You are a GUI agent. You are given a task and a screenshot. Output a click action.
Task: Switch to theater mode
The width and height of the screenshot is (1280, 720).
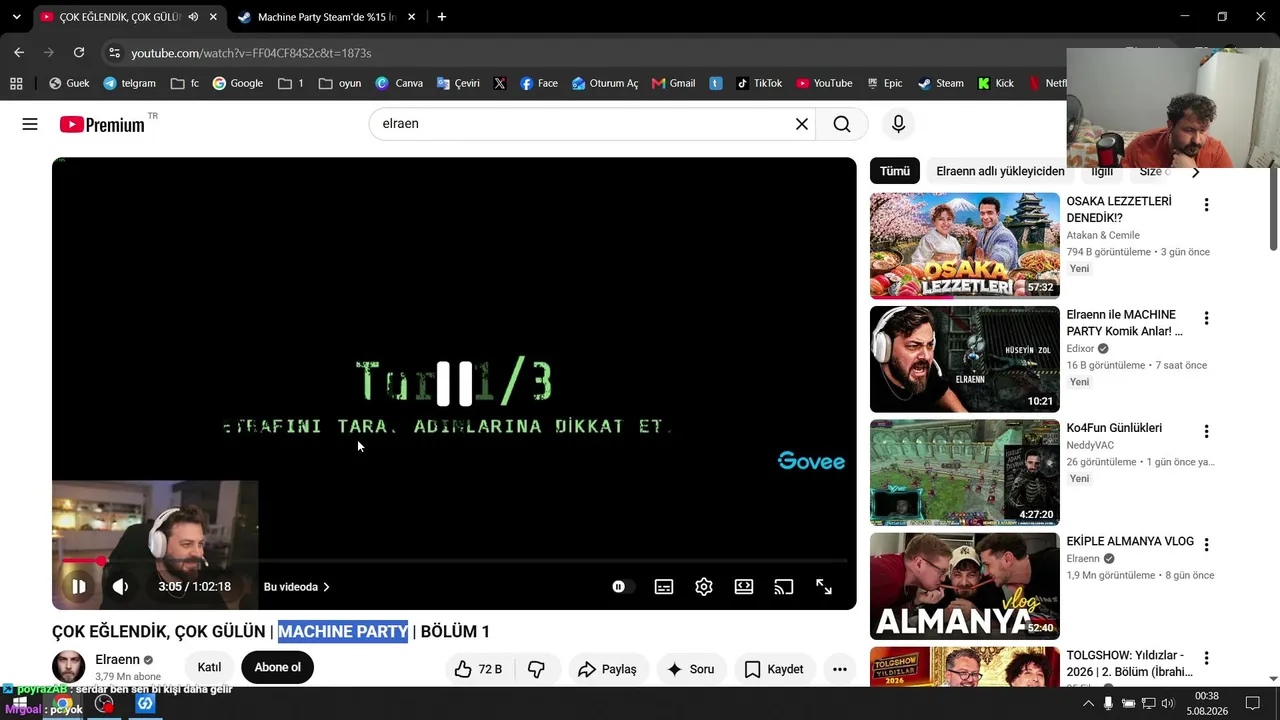[x=744, y=587]
